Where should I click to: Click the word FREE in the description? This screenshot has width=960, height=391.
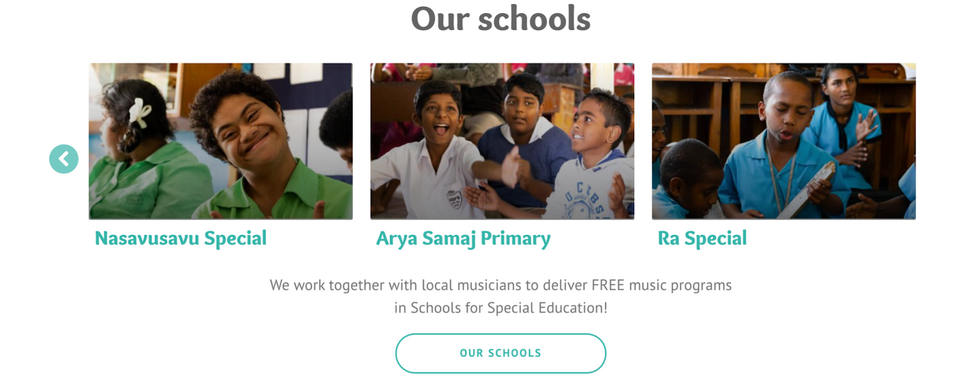coord(608,285)
